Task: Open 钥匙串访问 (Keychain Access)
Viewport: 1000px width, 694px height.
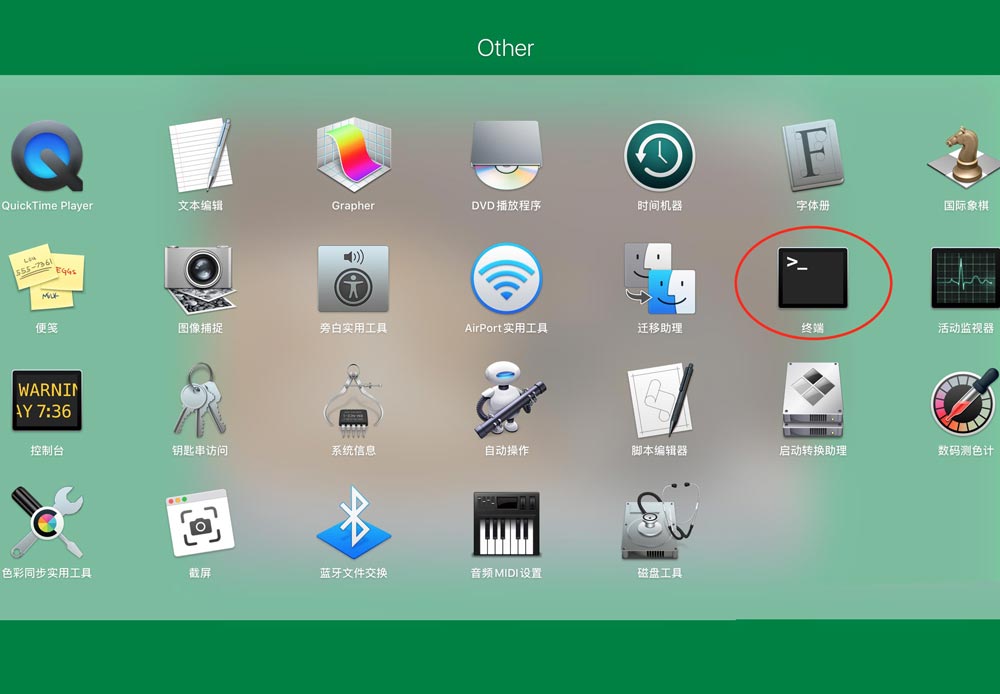Action: point(200,399)
